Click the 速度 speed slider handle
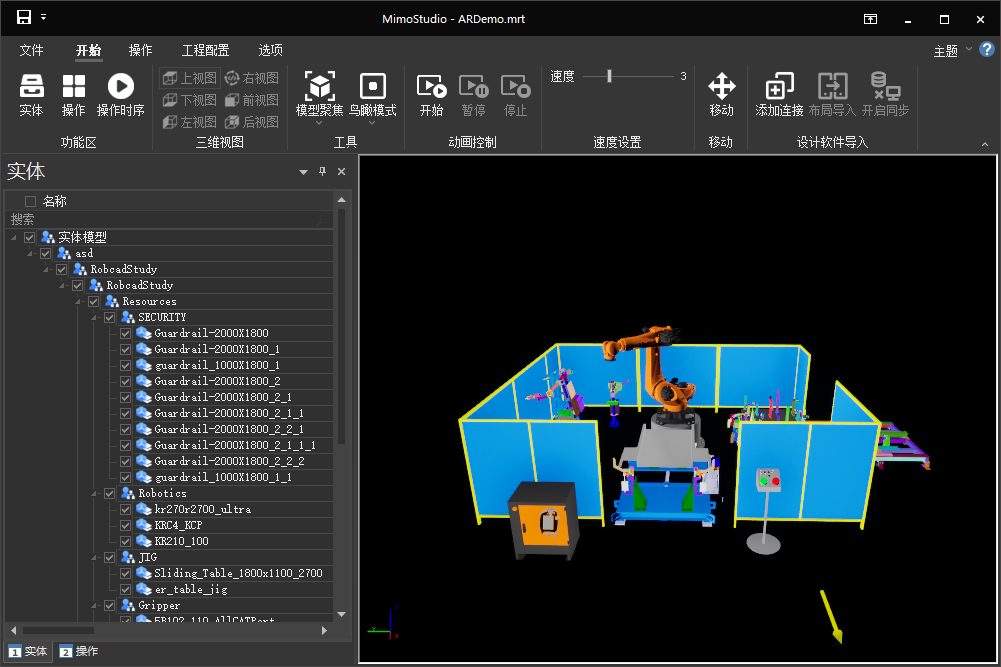Screen dimensions: 1001x667 pos(609,76)
